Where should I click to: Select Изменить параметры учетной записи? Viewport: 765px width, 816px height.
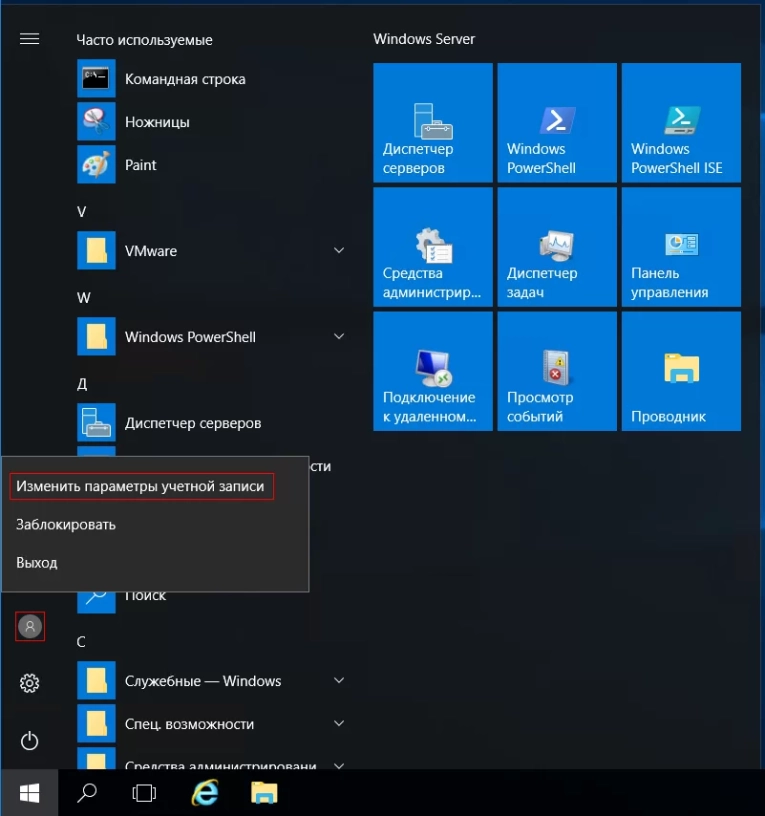141,486
